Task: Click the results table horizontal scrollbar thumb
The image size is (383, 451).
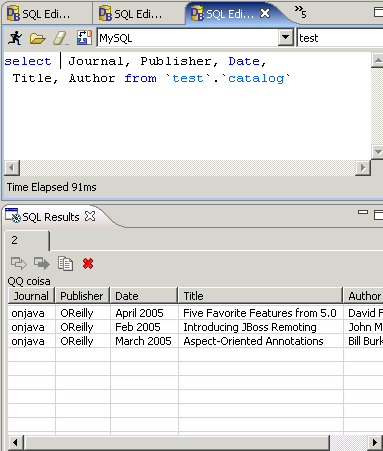Action: pyautogui.click(x=177, y=443)
